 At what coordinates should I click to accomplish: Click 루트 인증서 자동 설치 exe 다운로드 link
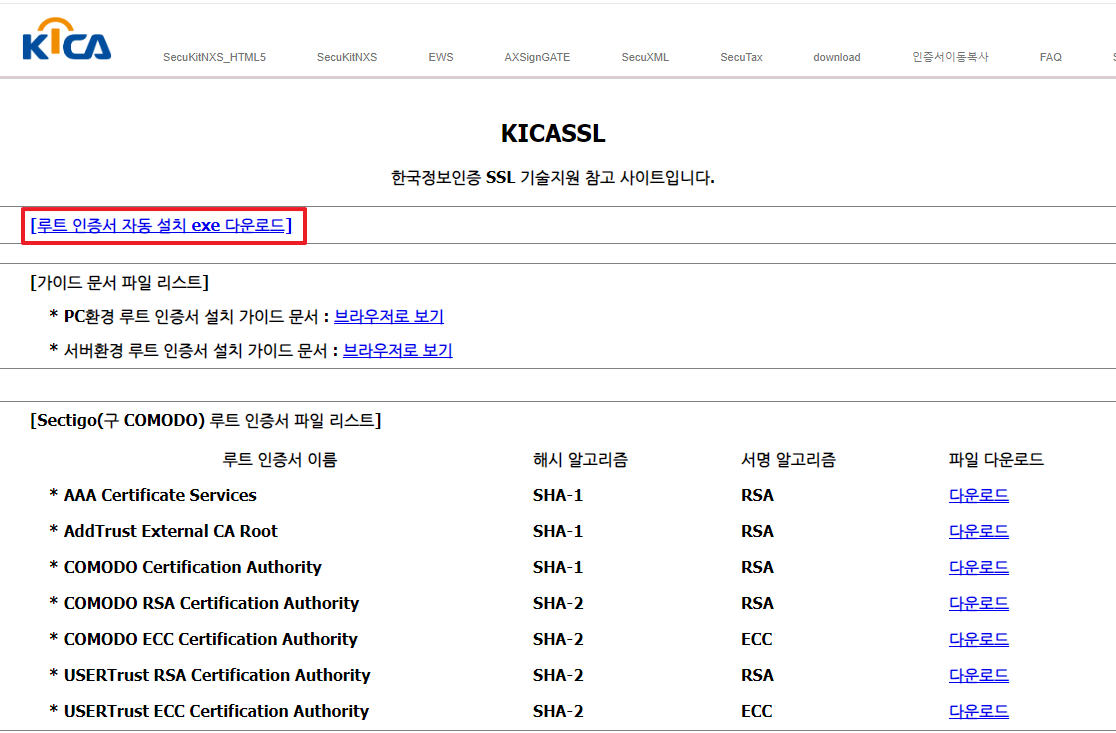(x=161, y=226)
